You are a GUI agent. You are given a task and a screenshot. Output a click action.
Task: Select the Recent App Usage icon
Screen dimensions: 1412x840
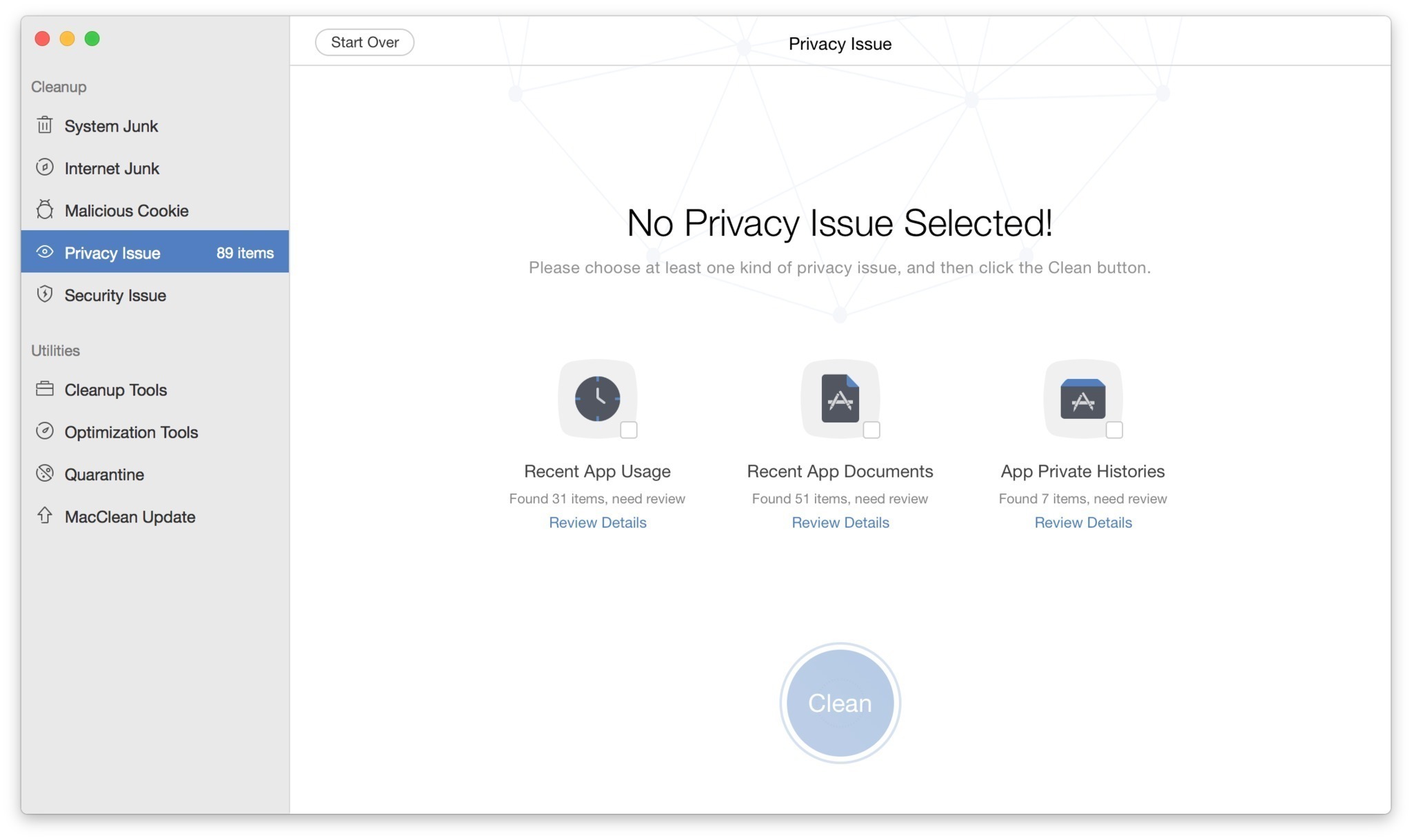coord(597,397)
